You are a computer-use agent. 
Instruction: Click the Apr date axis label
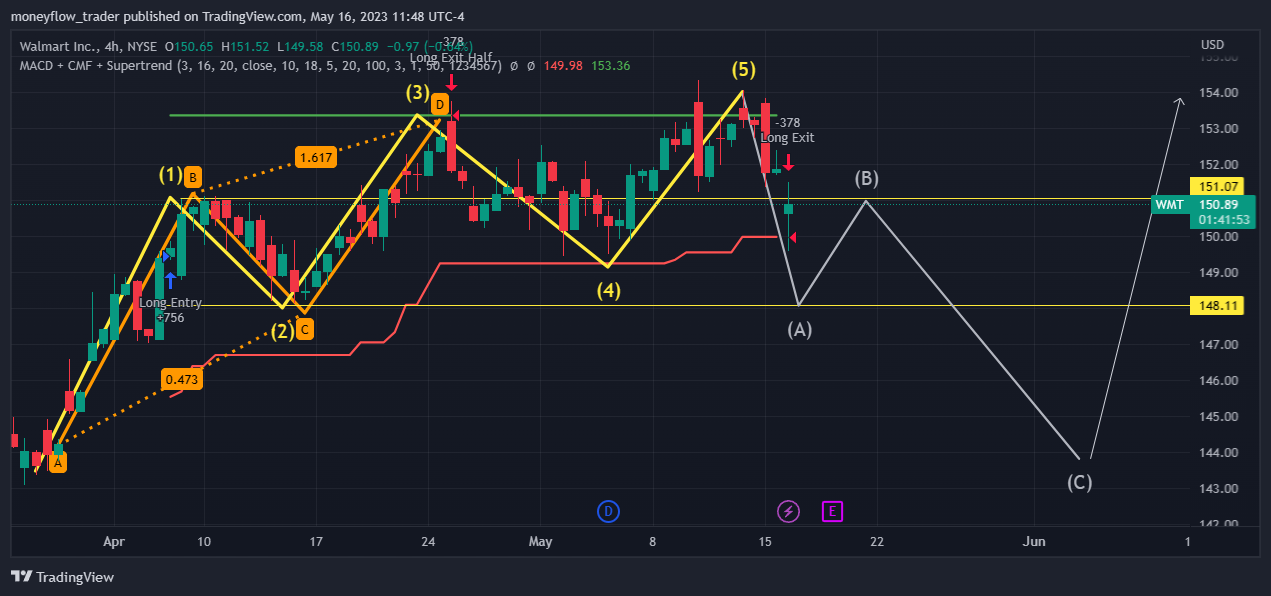[114, 541]
